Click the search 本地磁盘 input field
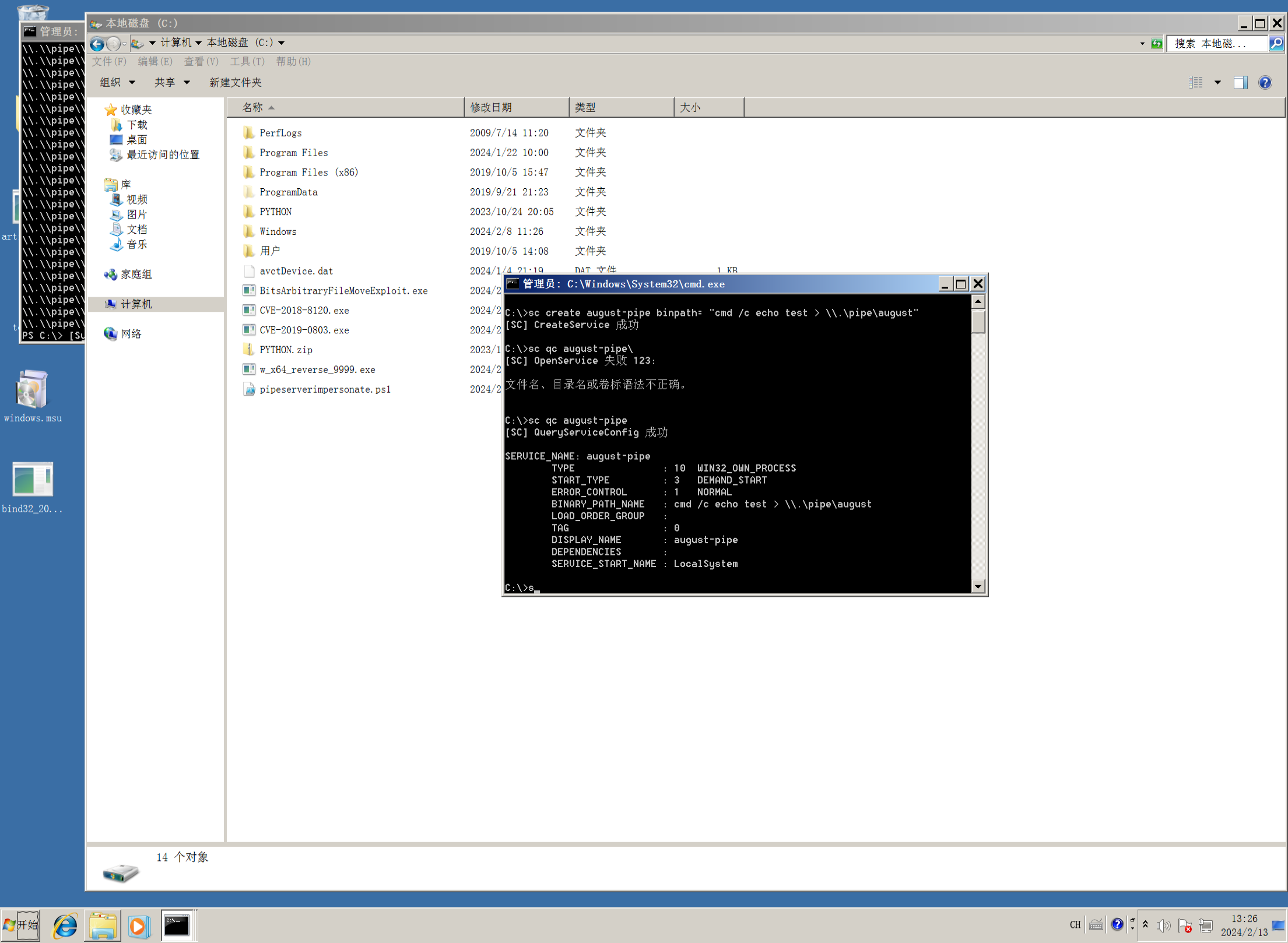This screenshot has height=943, width=1288. tap(1217, 44)
